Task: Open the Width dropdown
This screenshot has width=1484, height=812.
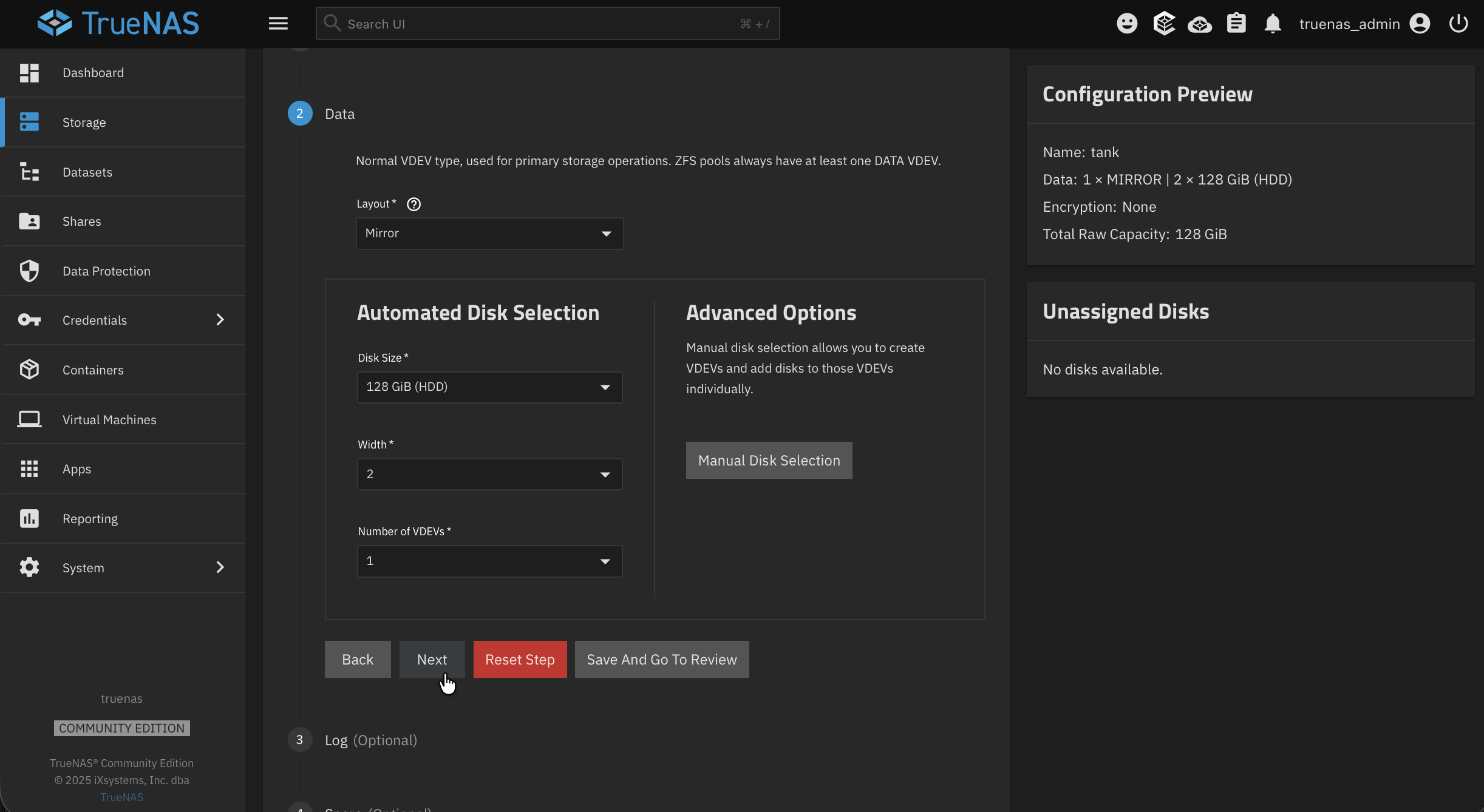Action: 489,474
